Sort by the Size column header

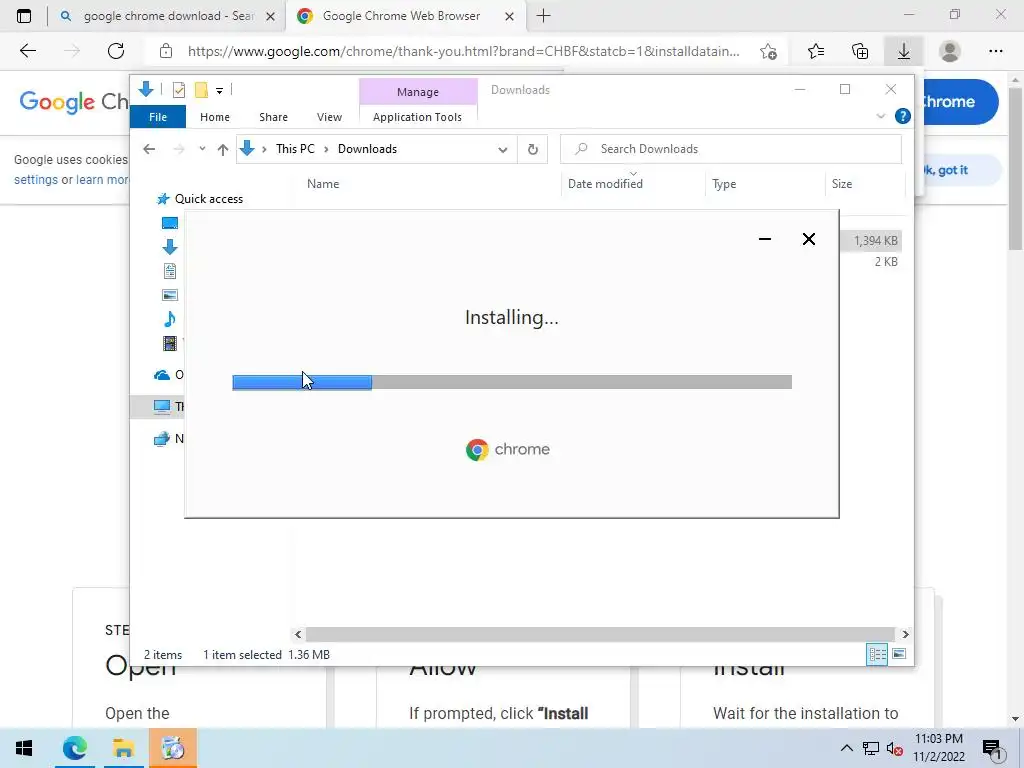[x=842, y=184]
